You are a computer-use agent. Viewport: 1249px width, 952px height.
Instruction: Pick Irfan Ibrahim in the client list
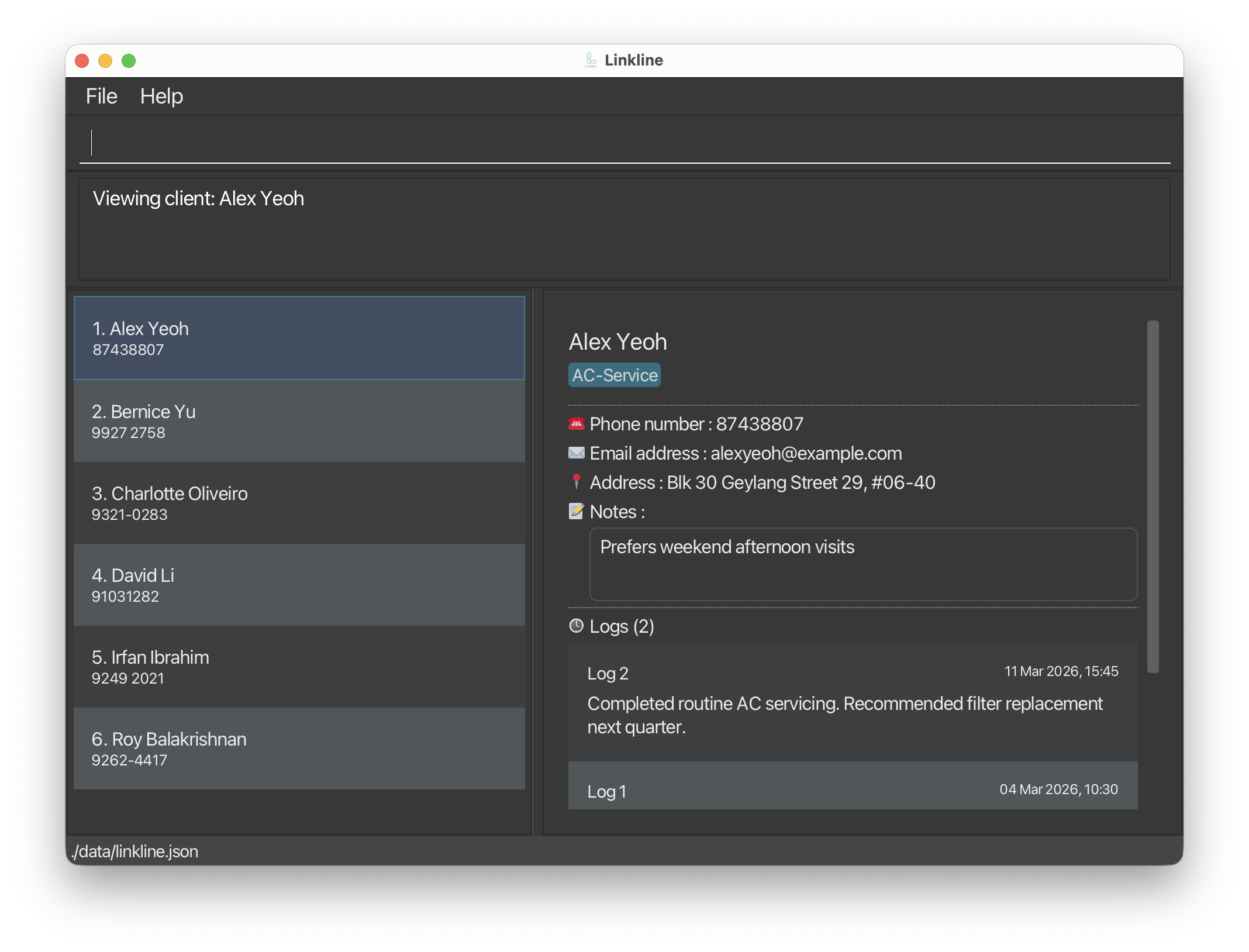(x=299, y=667)
